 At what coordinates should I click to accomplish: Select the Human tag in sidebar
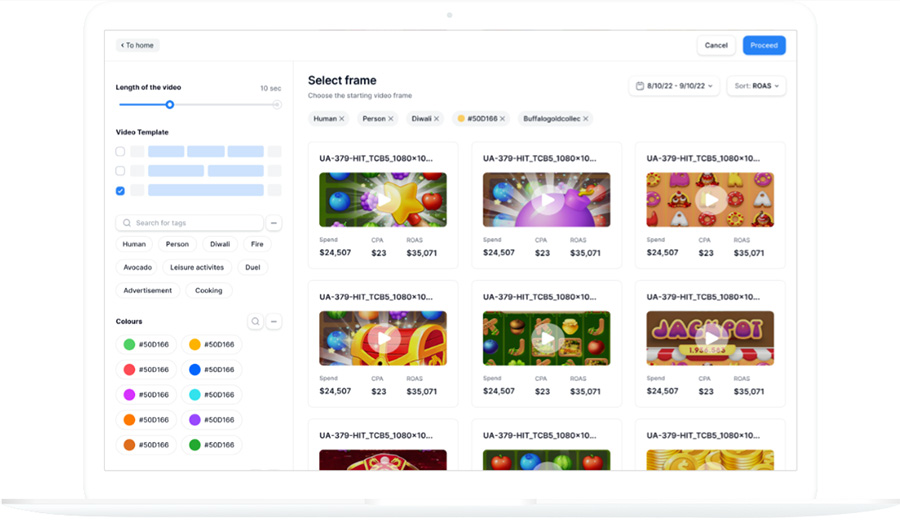click(134, 244)
